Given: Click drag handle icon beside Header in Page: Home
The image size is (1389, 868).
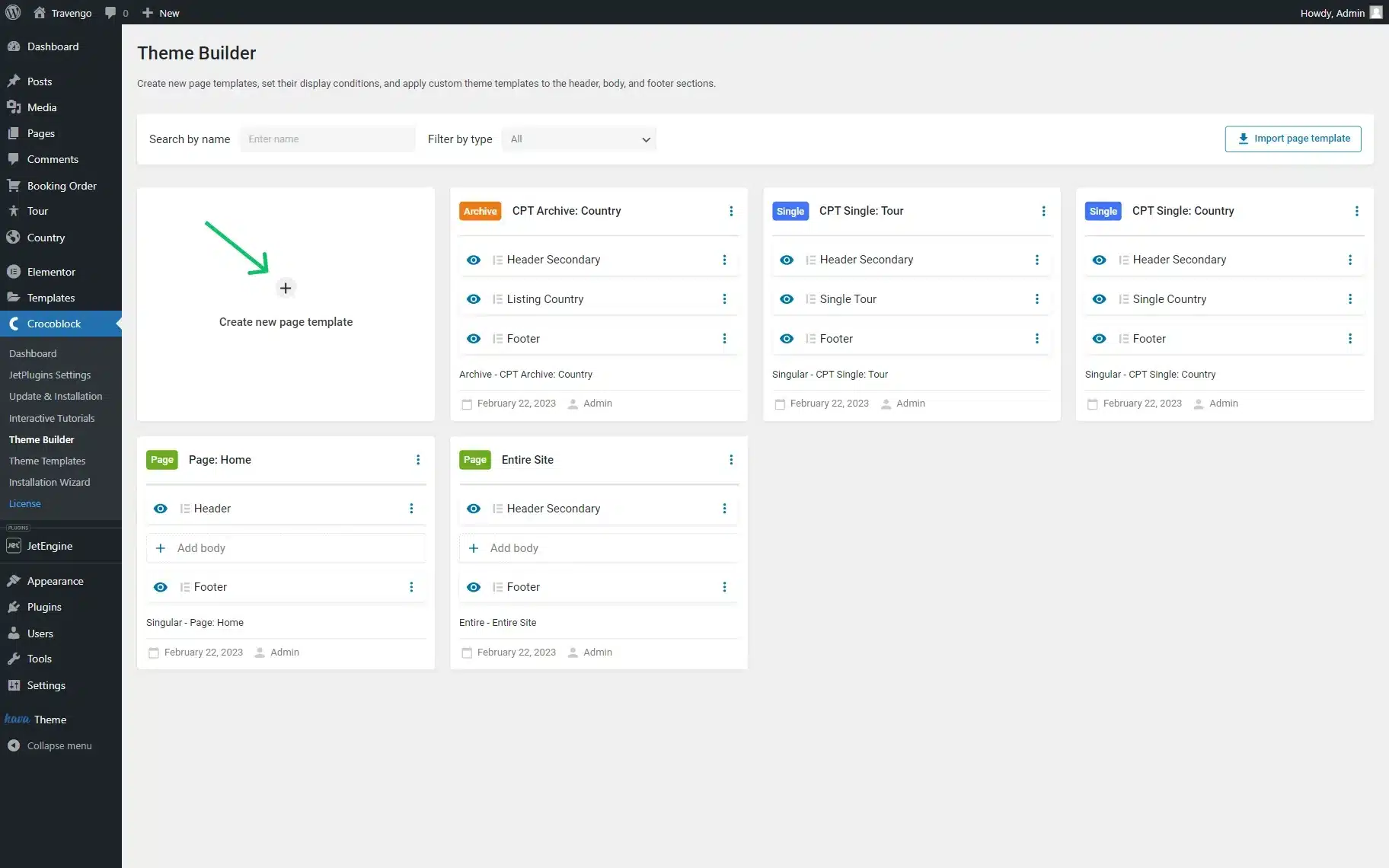Looking at the screenshot, I should point(185,509).
